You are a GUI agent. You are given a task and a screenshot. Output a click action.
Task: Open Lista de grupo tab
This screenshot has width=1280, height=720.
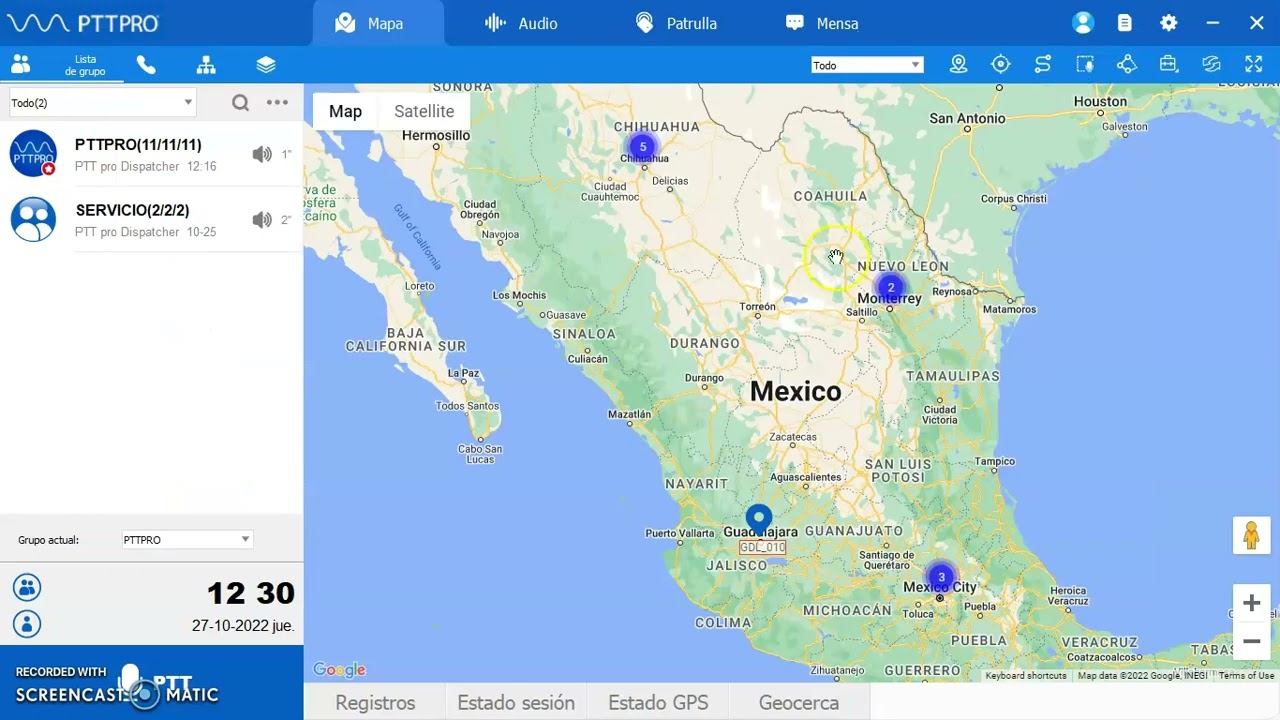point(85,66)
